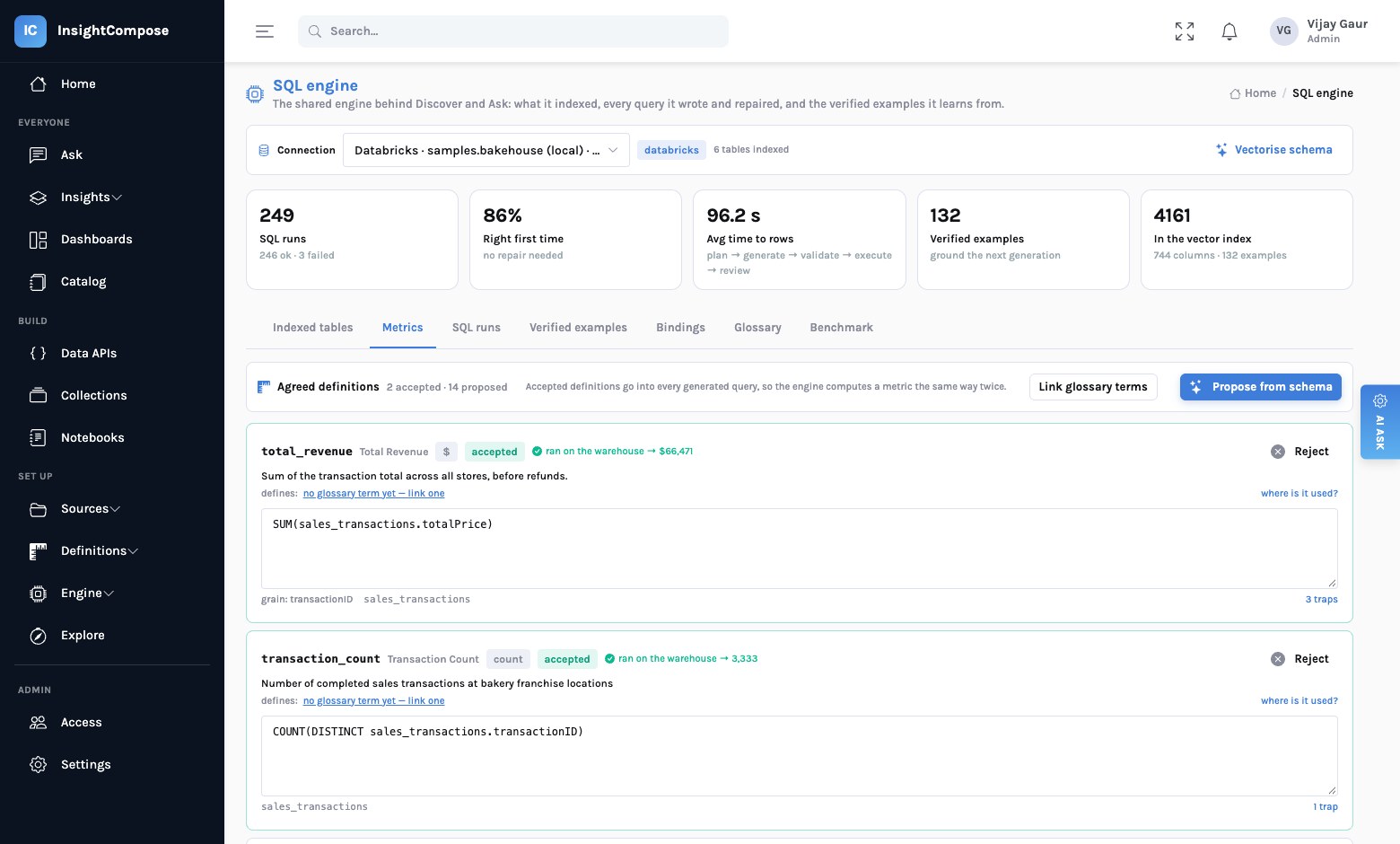Enter fullscreen mode icon

[x=1185, y=31]
